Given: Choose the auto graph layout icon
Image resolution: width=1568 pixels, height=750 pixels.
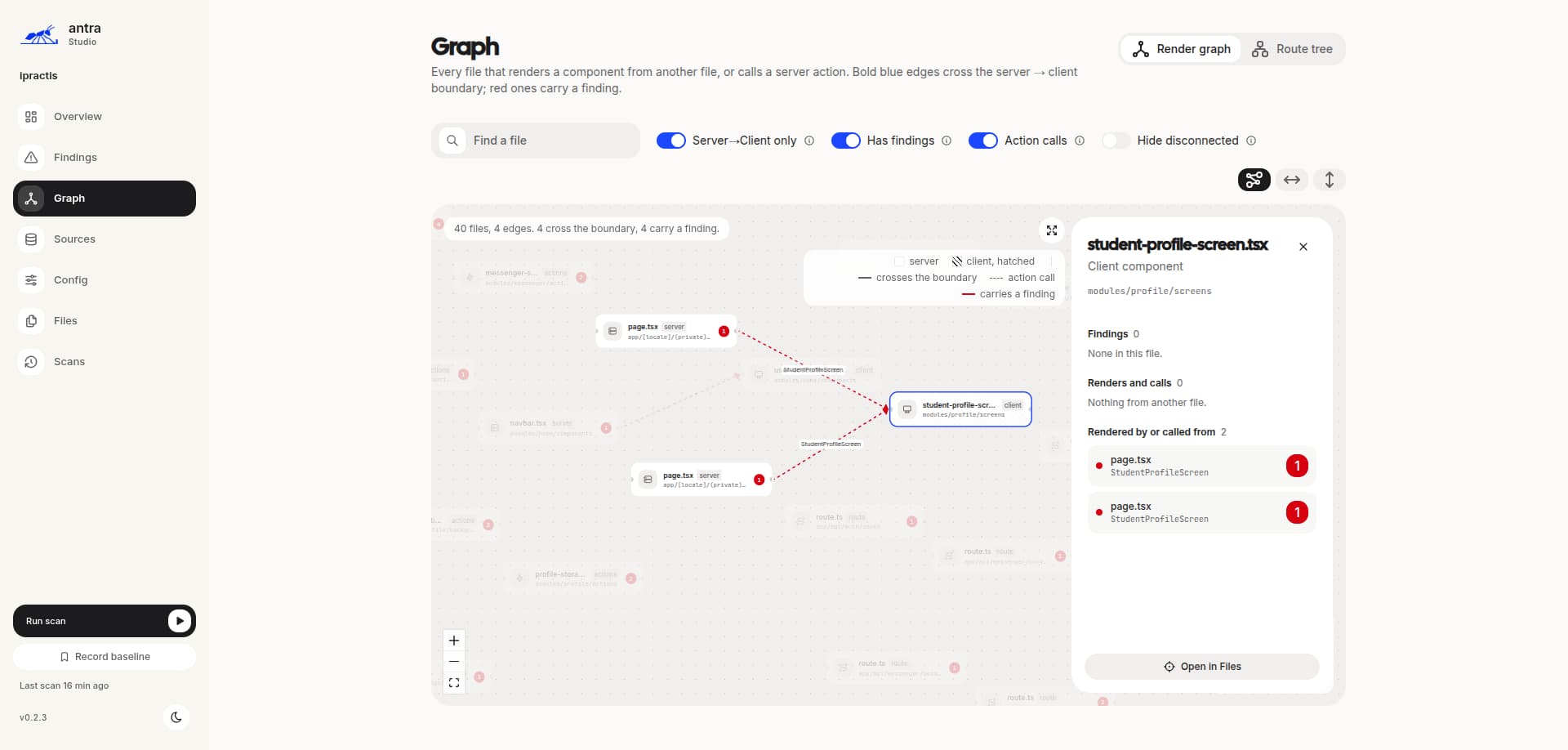Looking at the screenshot, I should [1254, 180].
